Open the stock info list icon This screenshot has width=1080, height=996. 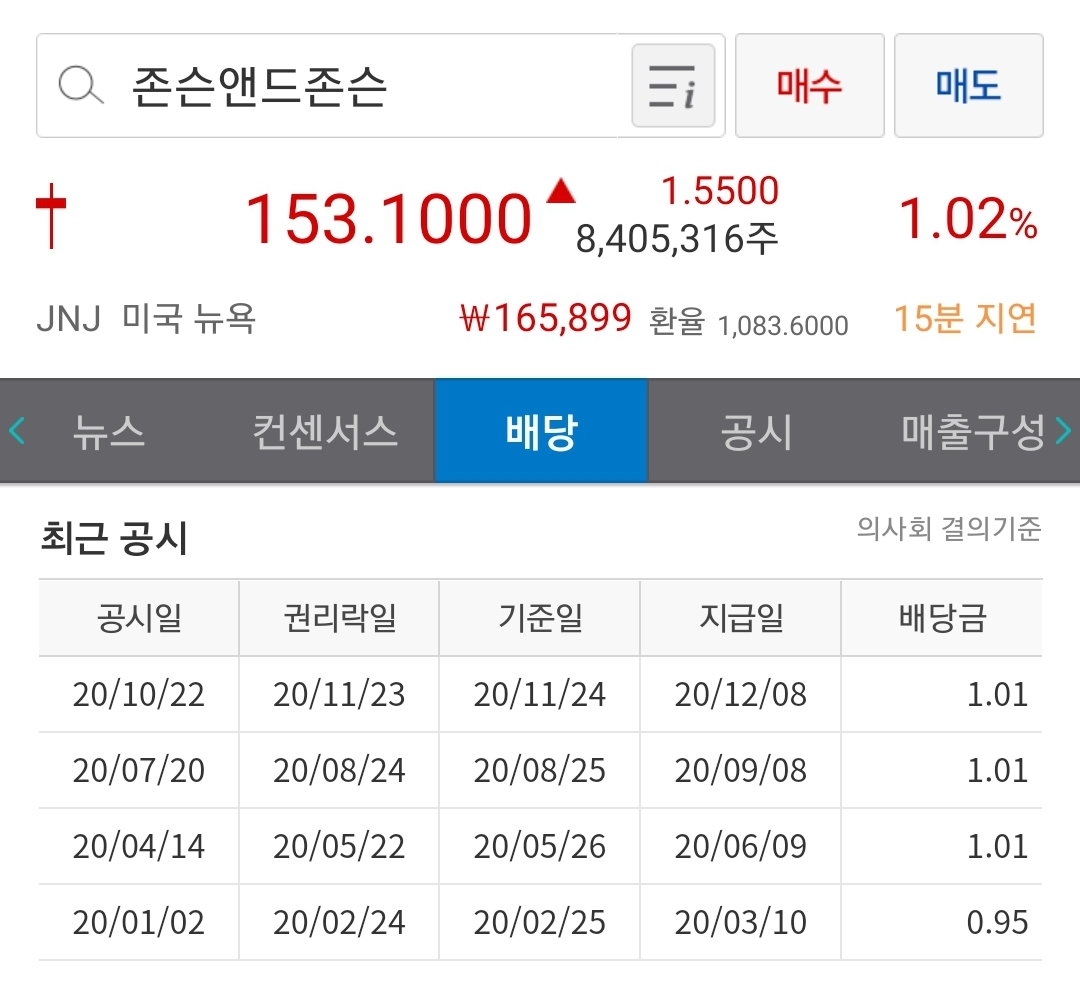point(673,86)
